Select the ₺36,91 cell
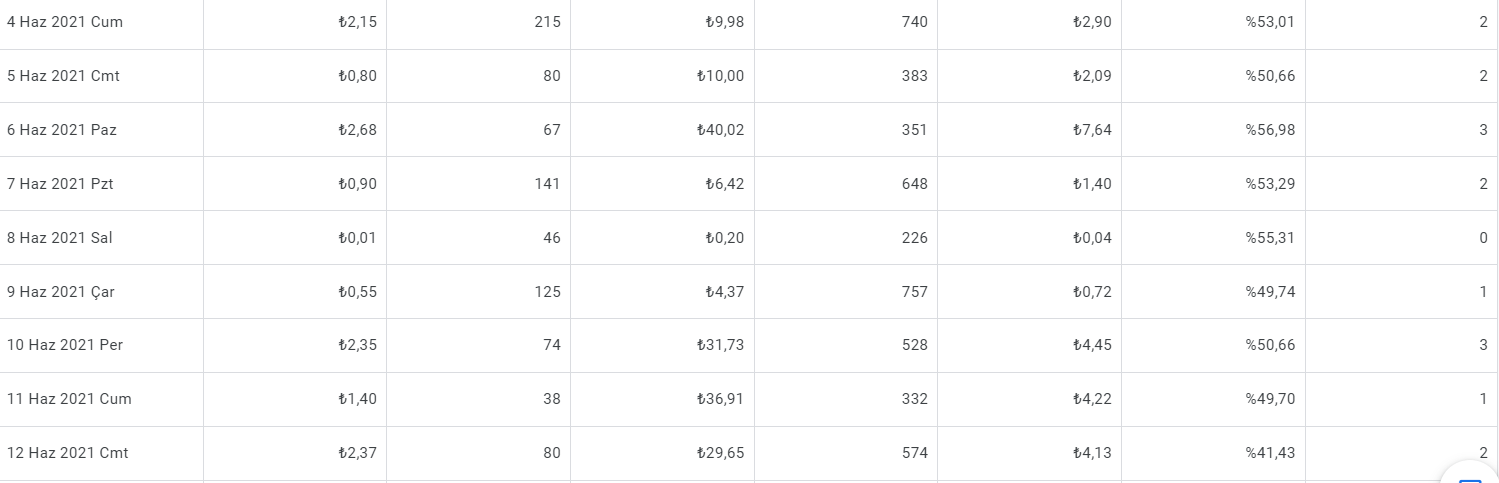The image size is (1499, 483). click(x=662, y=399)
